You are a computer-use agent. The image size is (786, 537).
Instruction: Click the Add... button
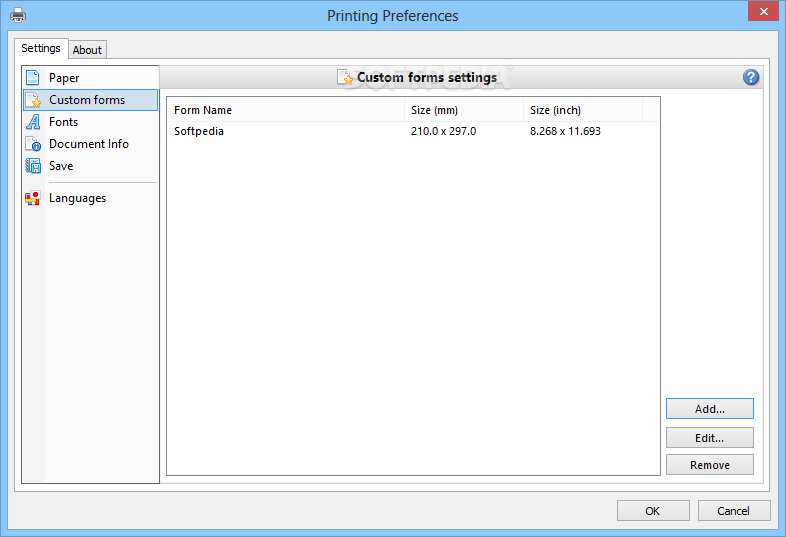tap(709, 409)
